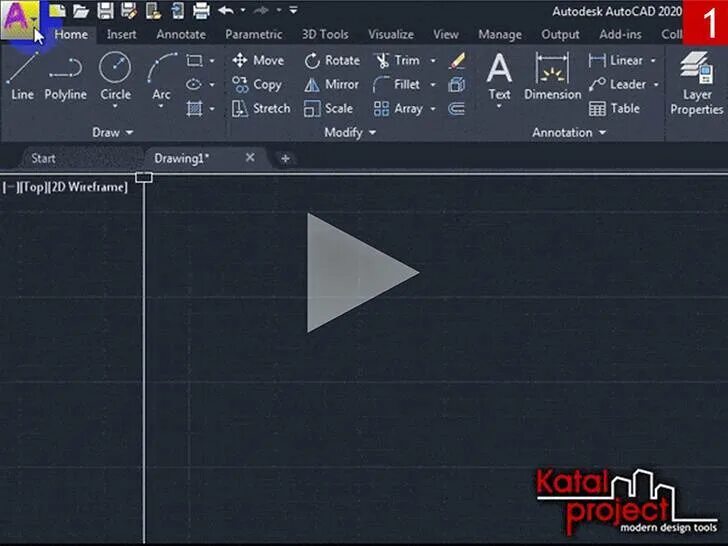The width and height of the screenshot is (728, 546).
Task: Click the Trim tool
Action: pyautogui.click(x=397, y=60)
